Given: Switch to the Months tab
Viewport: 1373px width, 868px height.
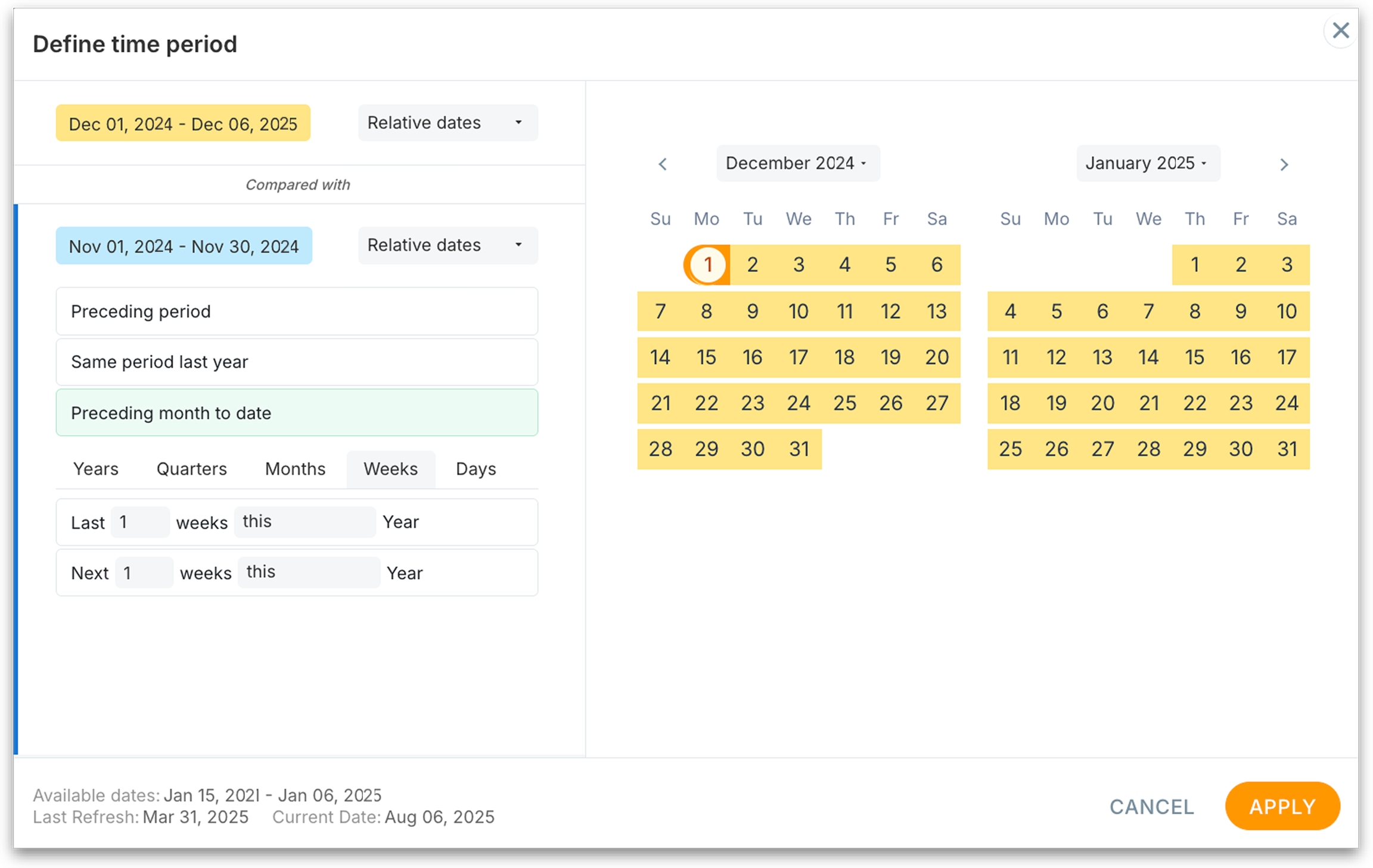Looking at the screenshot, I should 295,469.
